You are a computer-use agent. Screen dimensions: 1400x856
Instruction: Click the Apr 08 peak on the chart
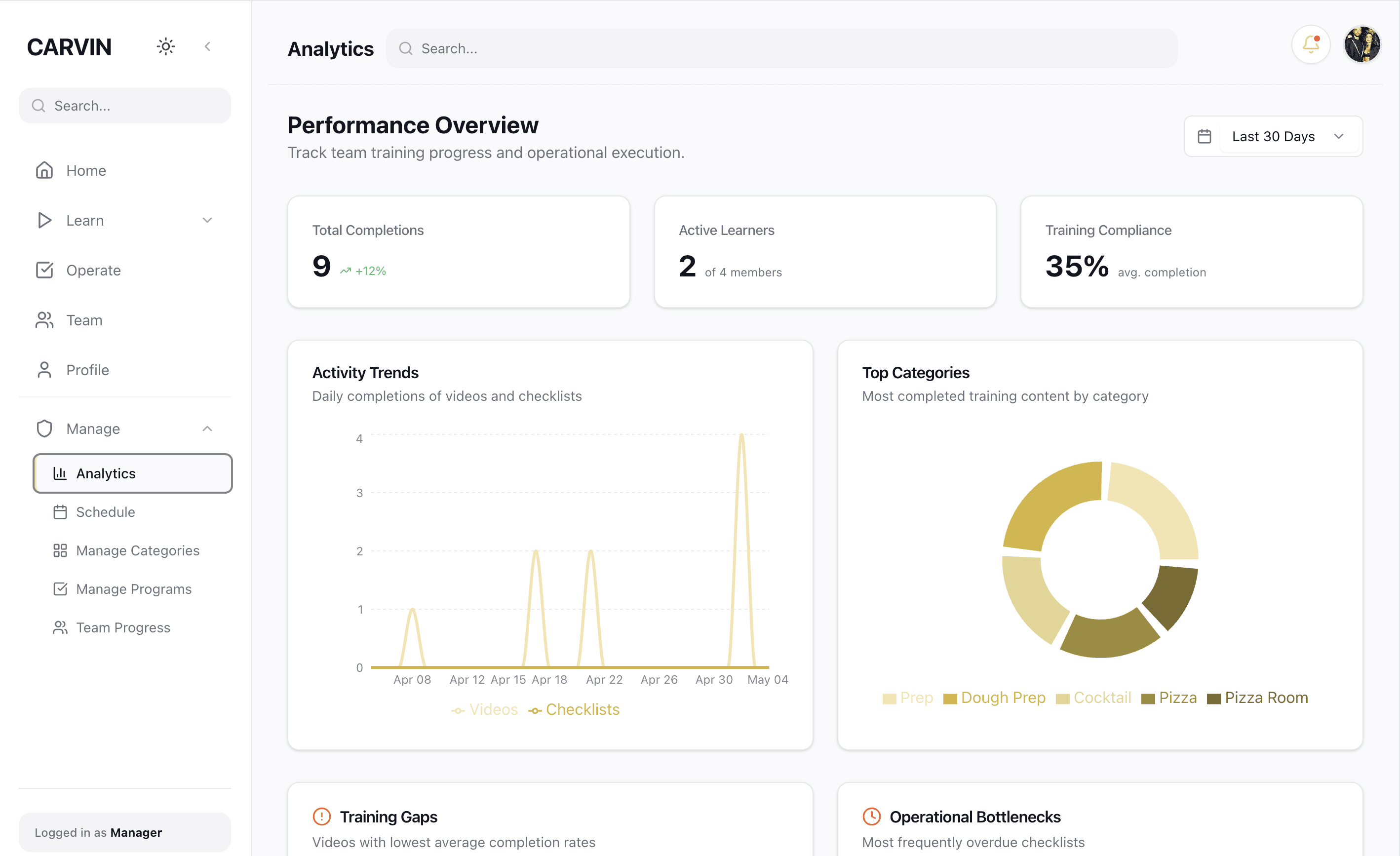click(x=412, y=610)
